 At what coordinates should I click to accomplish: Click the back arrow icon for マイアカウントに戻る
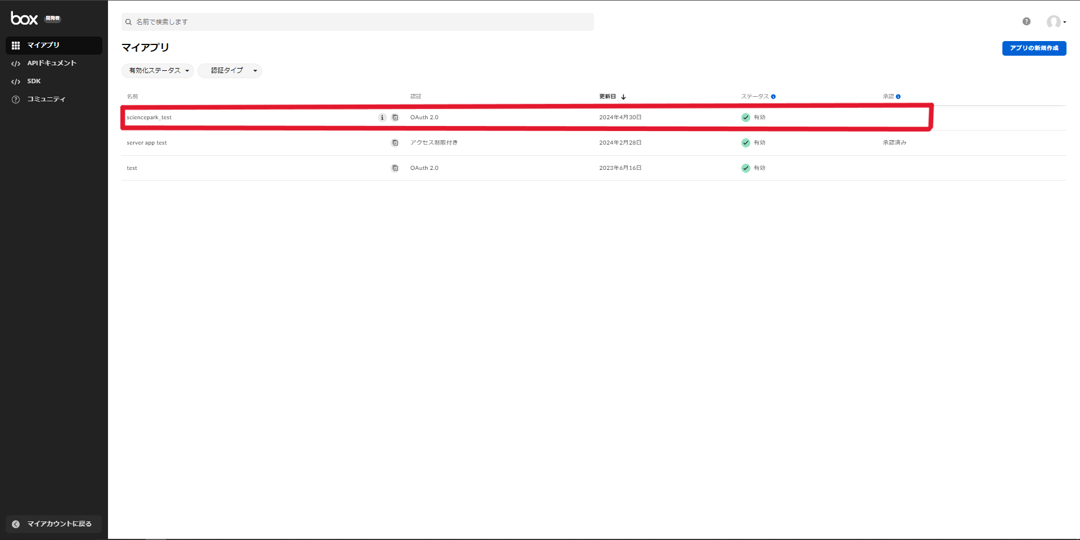tap(16, 524)
